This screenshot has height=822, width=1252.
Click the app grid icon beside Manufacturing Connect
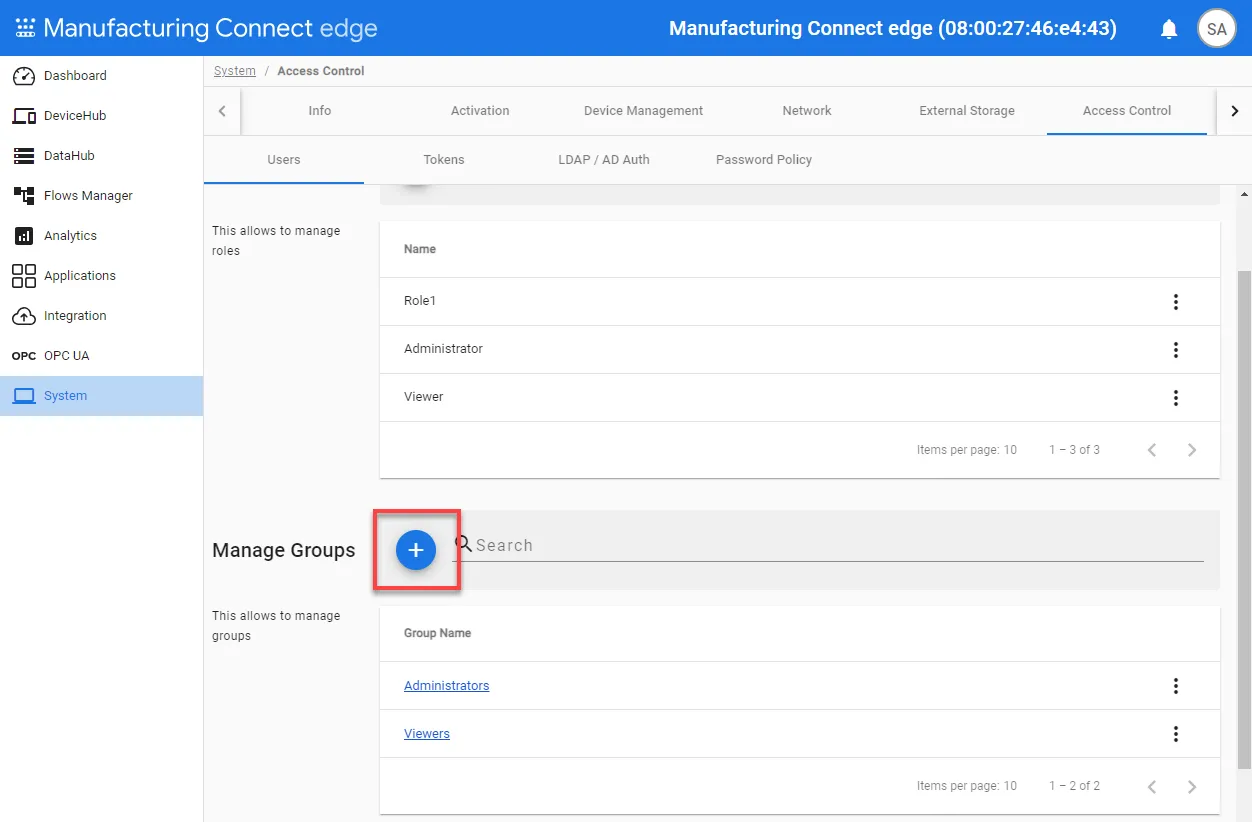click(x=25, y=28)
